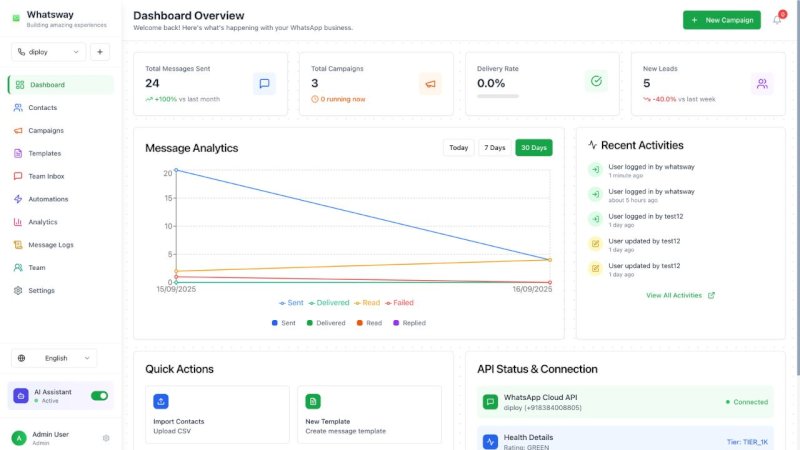
Task: Click the WhatsApp Cloud API icon
Action: [490, 401]
